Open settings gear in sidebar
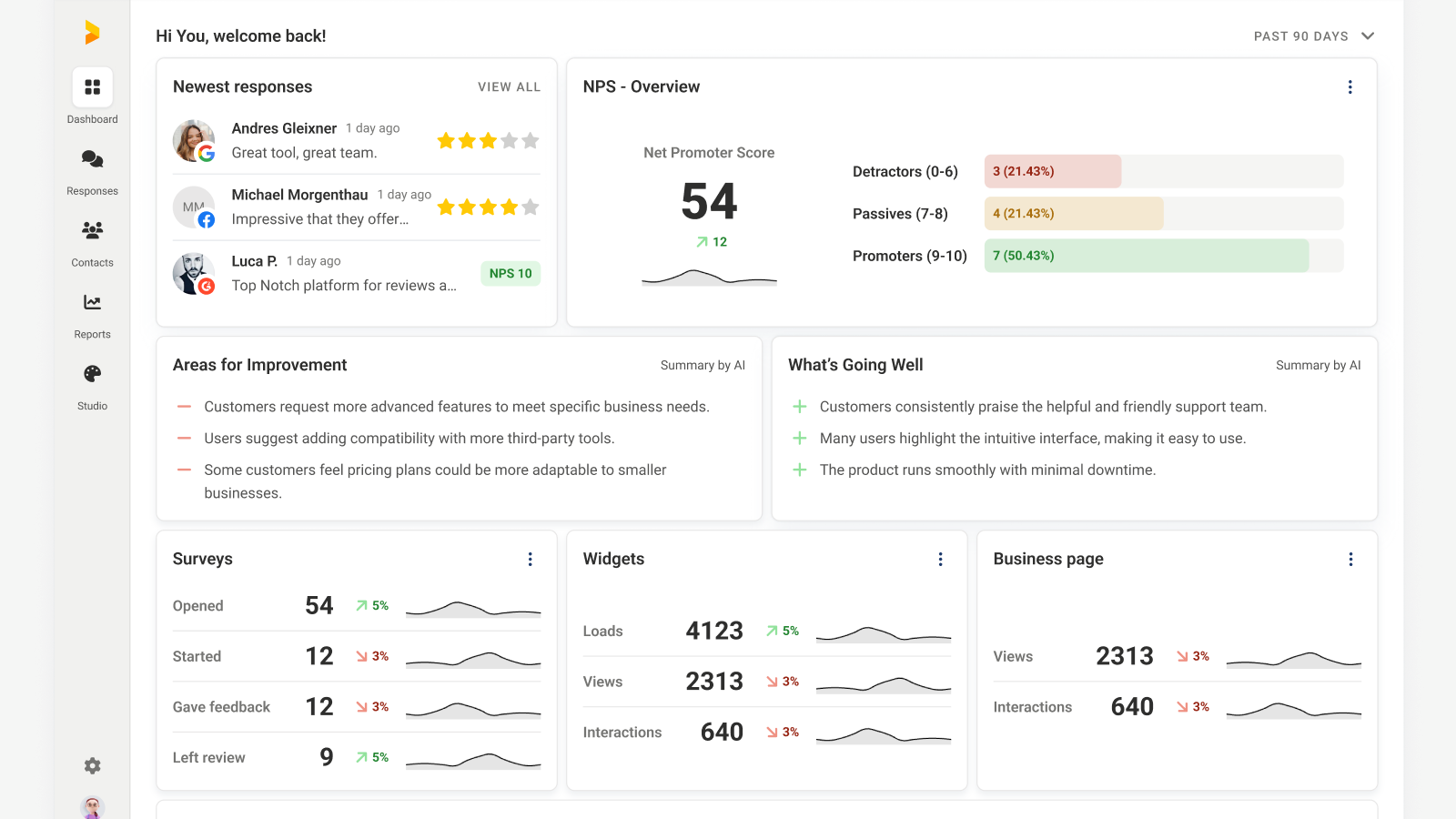 [x=92, y=766]
